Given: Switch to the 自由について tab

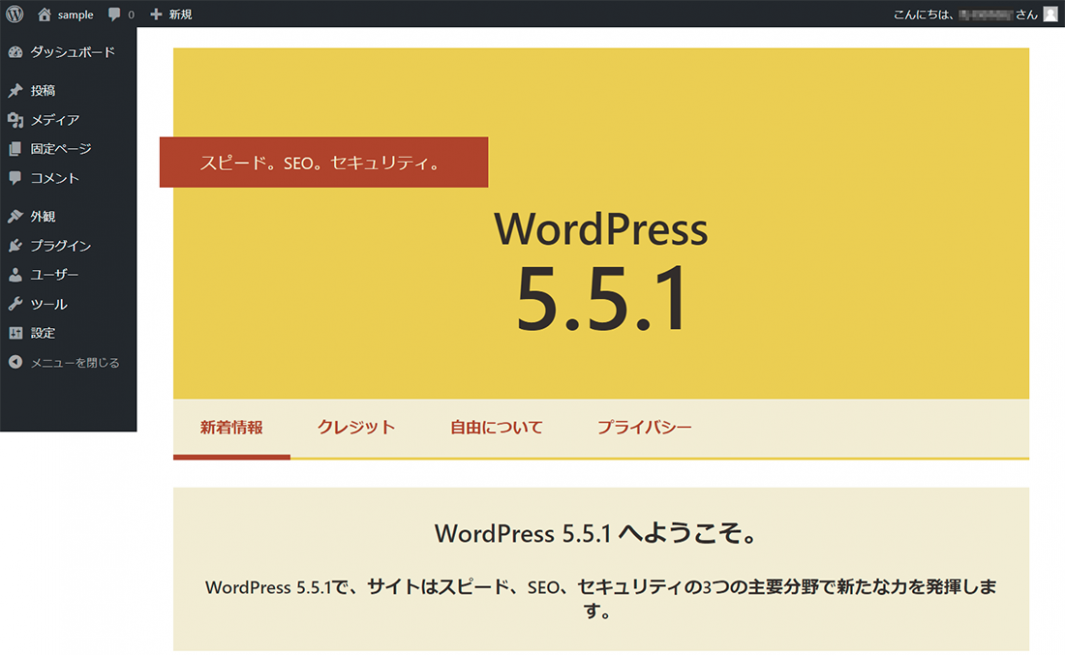Looking at the screenshot, I should point(496,427).
